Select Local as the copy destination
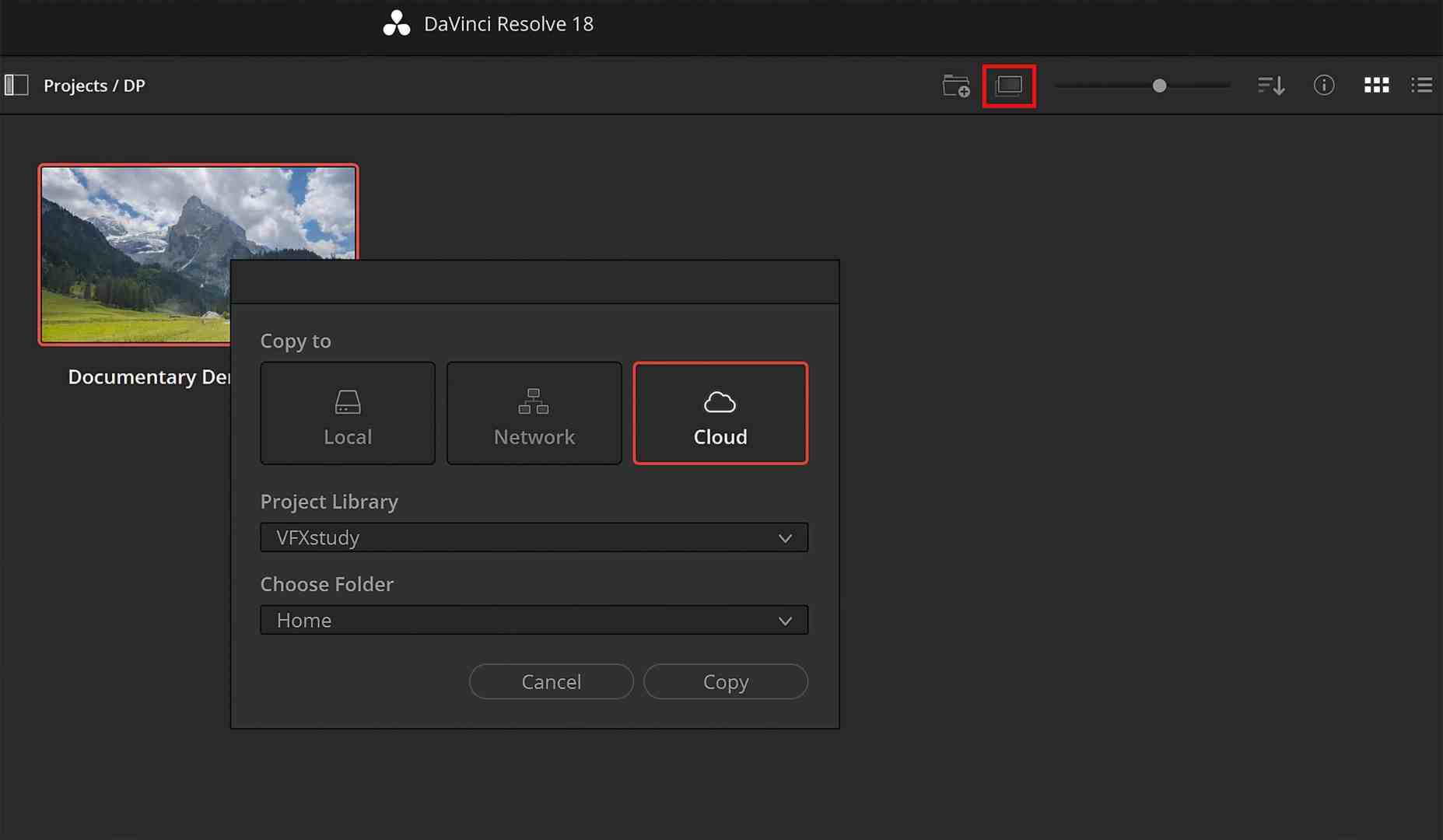 click(x=347, y=413)
